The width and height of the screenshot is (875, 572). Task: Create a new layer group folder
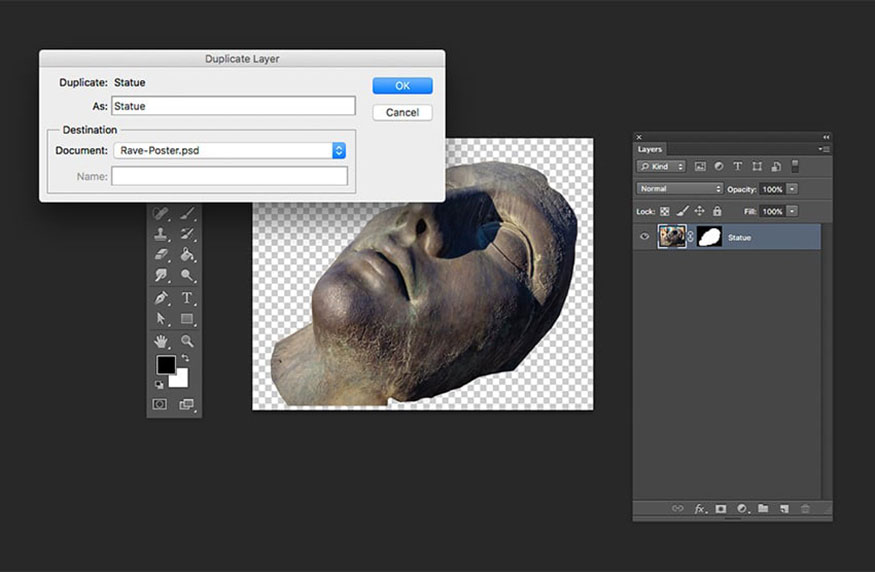point(763,508)
